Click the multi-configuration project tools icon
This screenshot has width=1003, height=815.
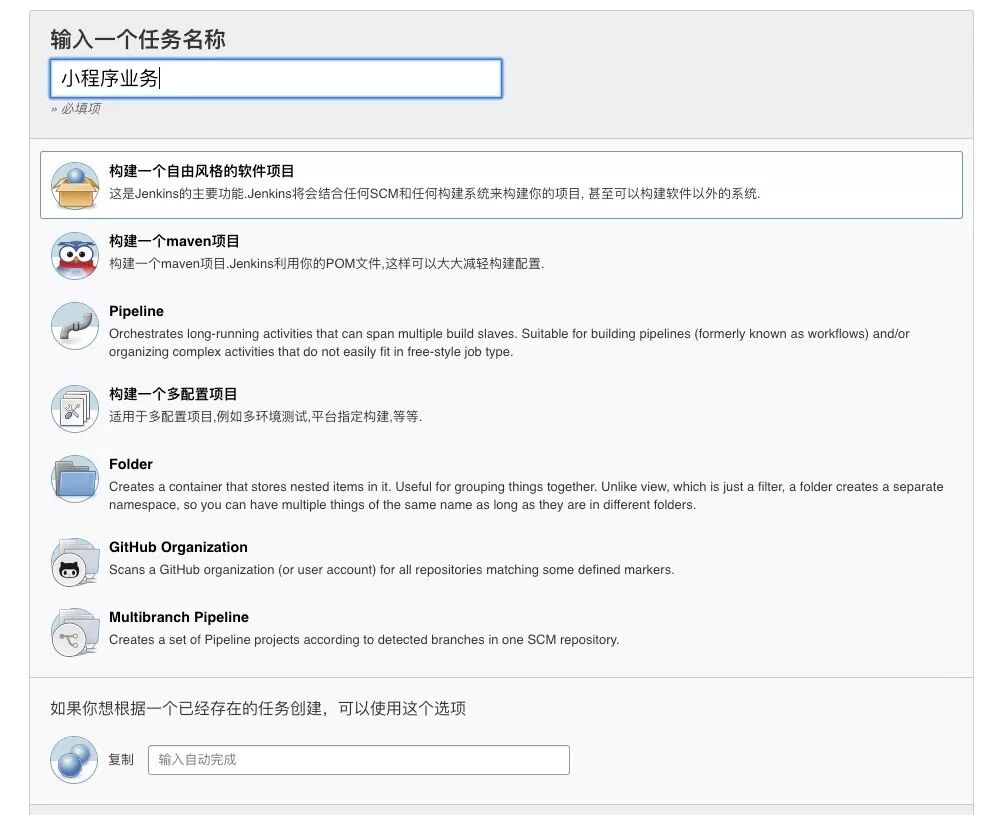75,409
